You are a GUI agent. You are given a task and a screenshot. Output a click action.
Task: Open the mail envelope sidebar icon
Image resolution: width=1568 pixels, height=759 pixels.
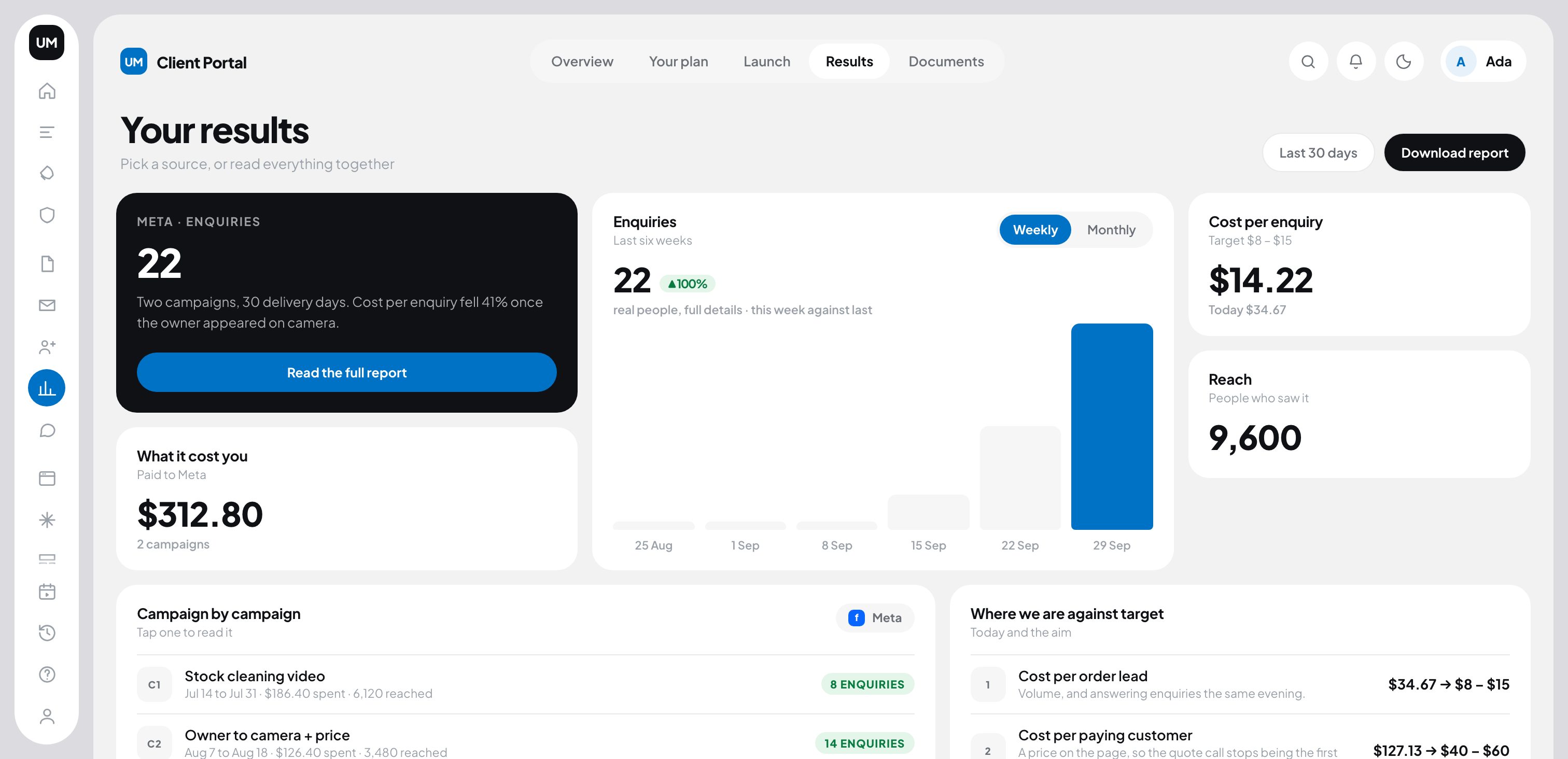[47, 305]
